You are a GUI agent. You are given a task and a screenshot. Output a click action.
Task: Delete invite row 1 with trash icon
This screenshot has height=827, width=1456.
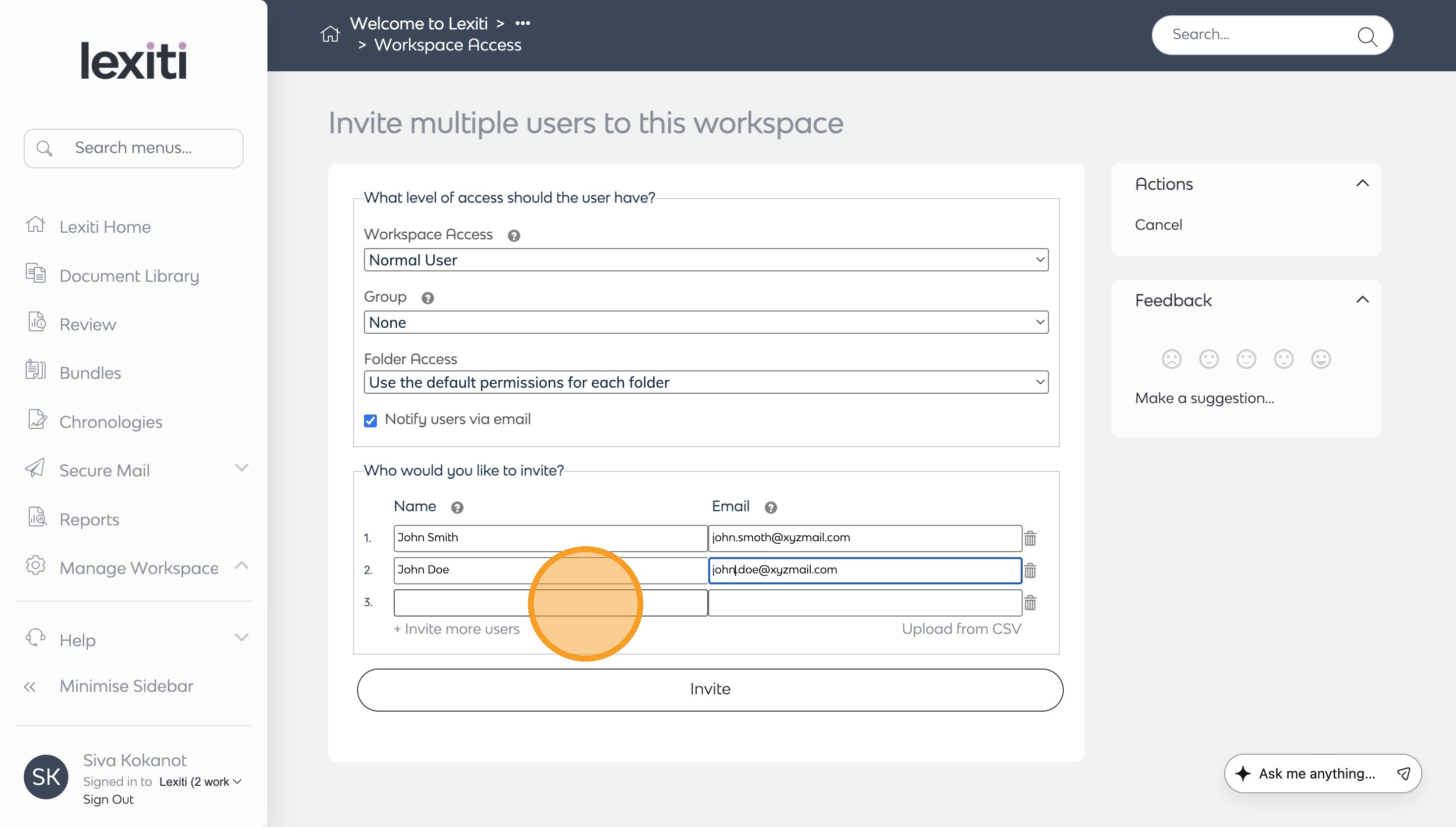[x=1030, y=538]
